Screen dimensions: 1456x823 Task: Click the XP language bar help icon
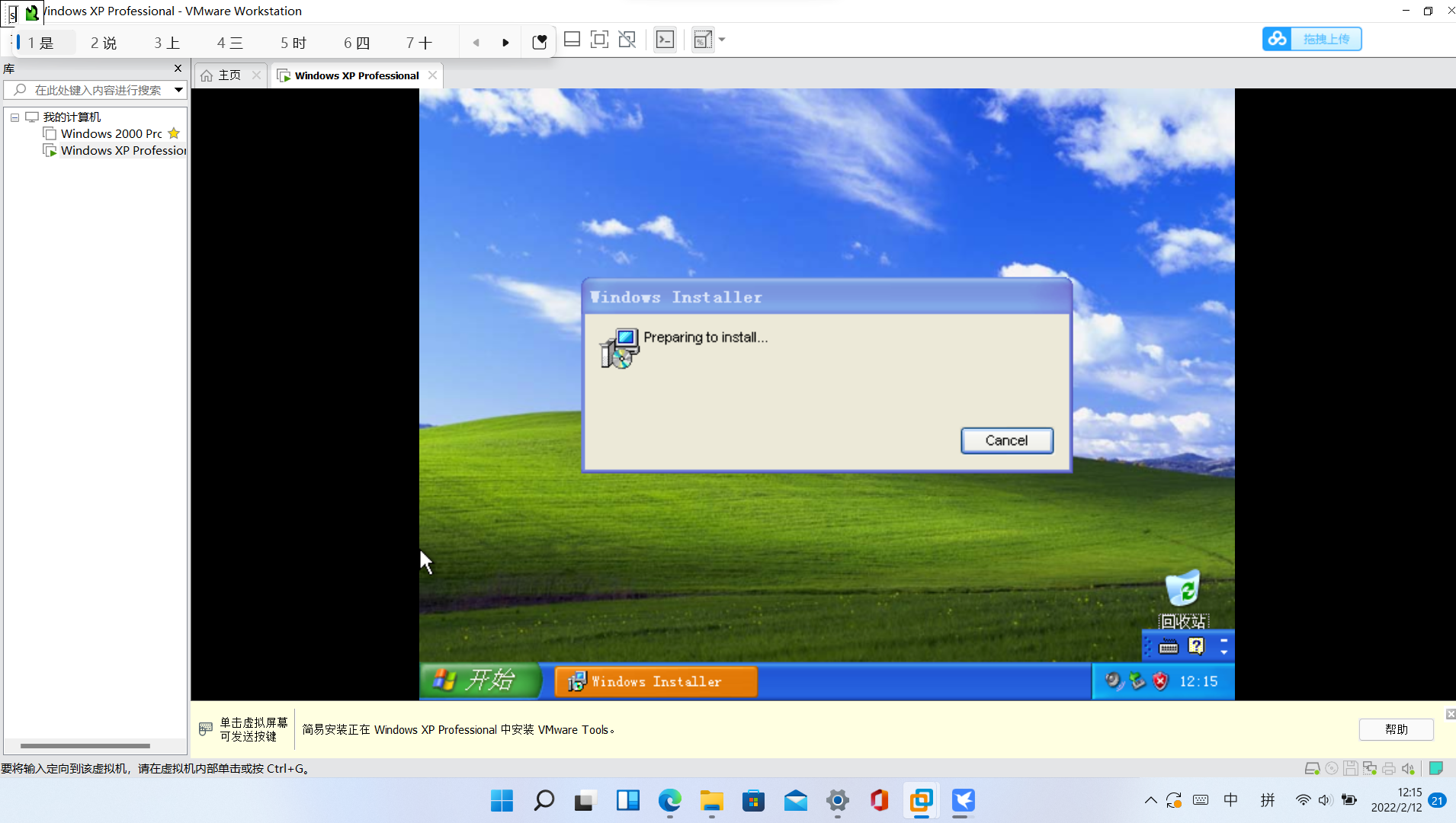pos(1196,646)
